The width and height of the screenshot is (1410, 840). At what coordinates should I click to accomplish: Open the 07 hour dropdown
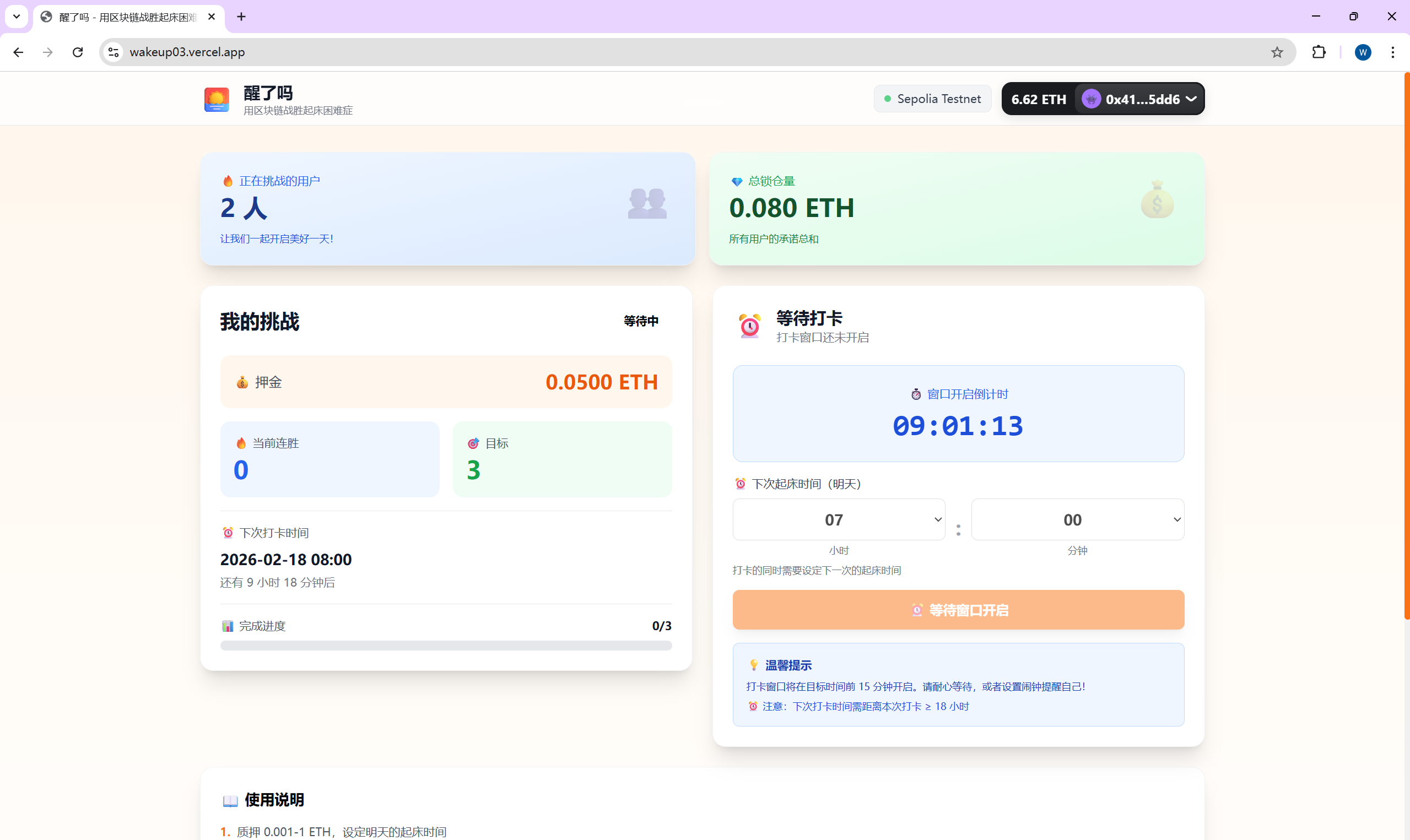839,519
